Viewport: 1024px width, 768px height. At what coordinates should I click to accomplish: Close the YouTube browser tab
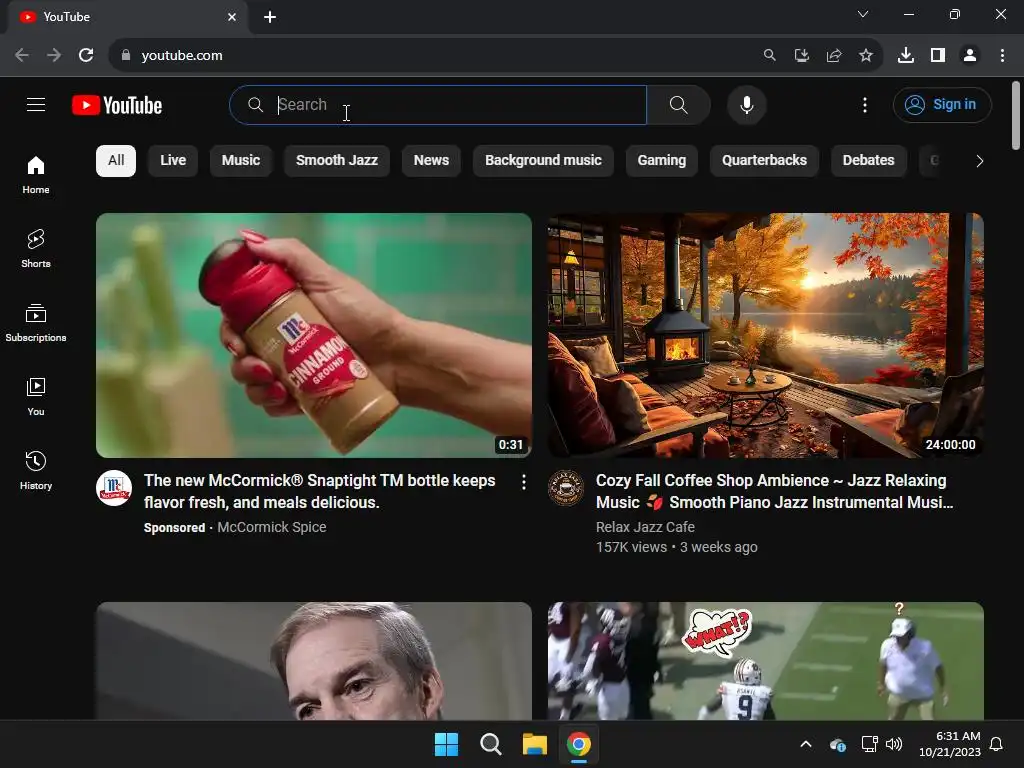click(232, 17)
